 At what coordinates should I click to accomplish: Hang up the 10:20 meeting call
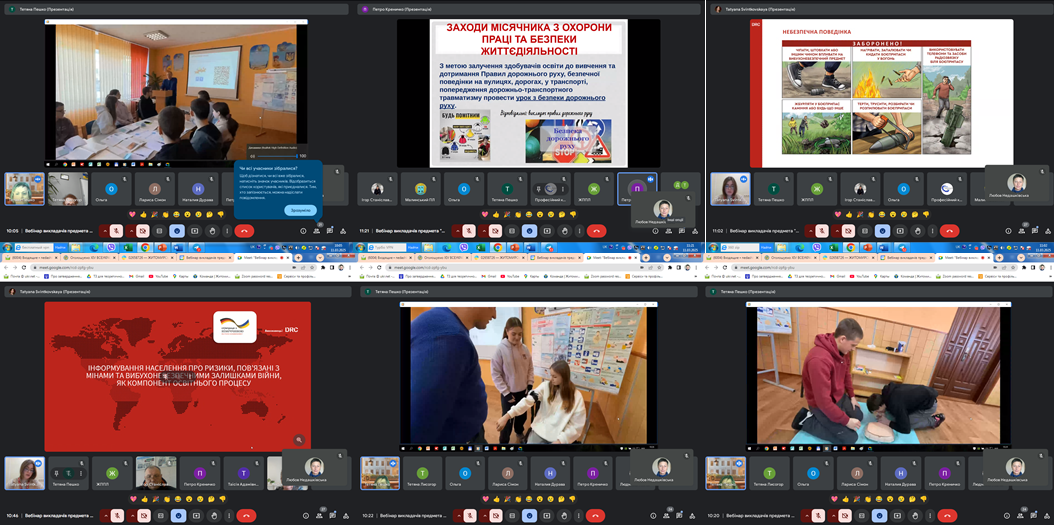(x=948, y=516)
